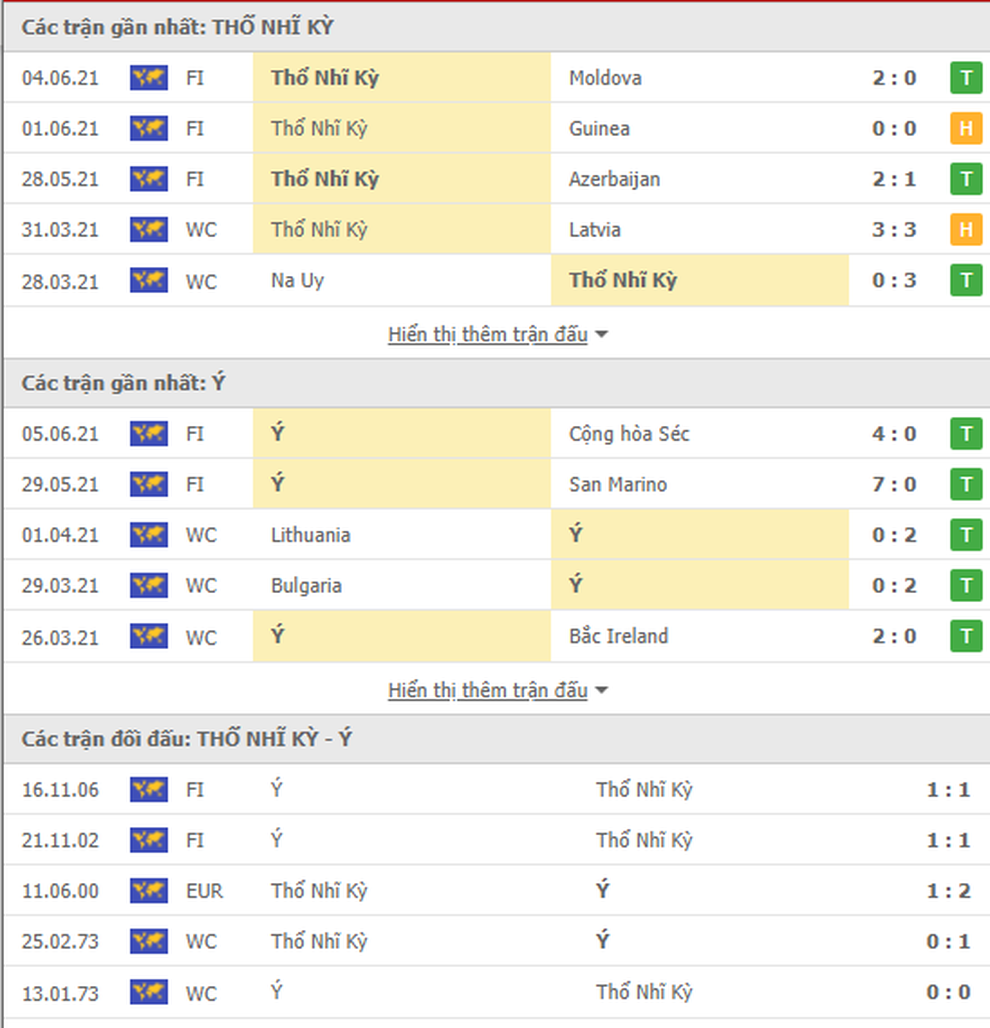This screenshot has width=990, height=1028.
Task: Click orange H badge for the Latvia match
Action: (x=965, y=230)
